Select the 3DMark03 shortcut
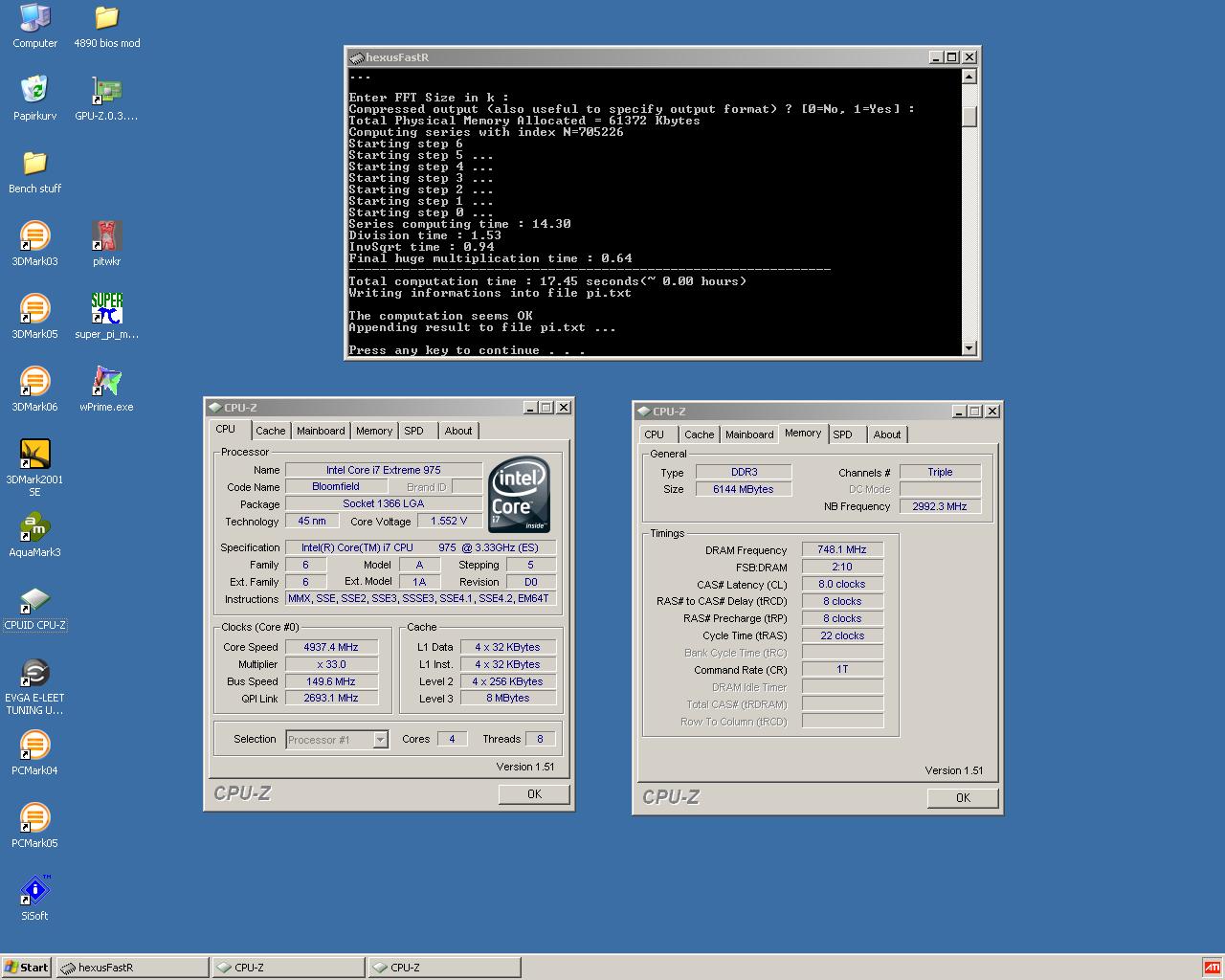The width and height of the screenshot is (1225, 980). click(34, 244)
